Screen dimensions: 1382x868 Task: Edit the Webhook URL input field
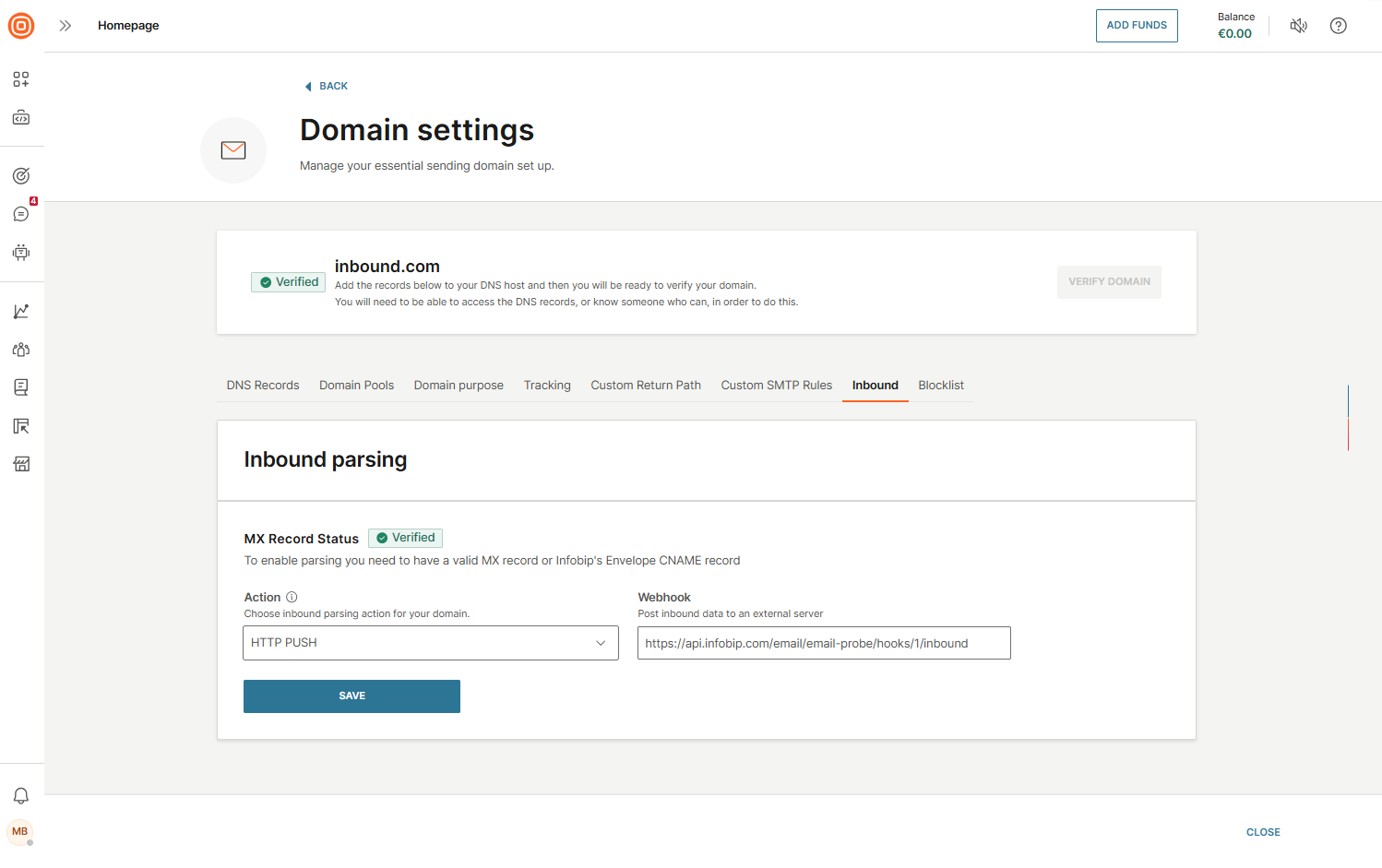[x=823, y=643]
